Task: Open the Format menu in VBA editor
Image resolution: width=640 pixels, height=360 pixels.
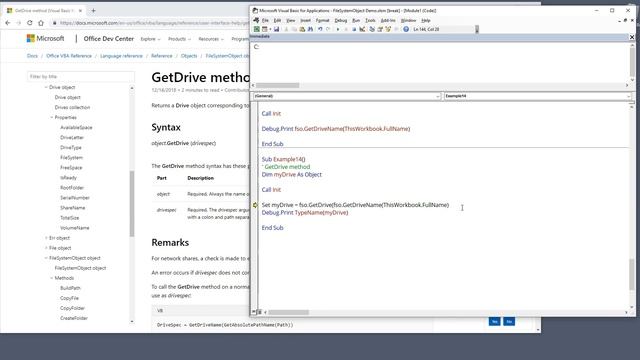Action: 322,20
